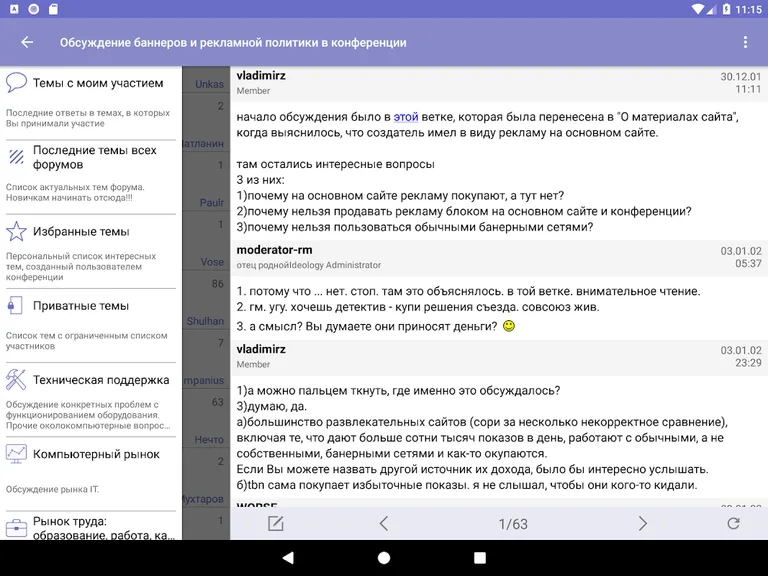768x576 pixels.
Task: Click 'Обсуждение рынка IT.' description text
Action: 52,489
